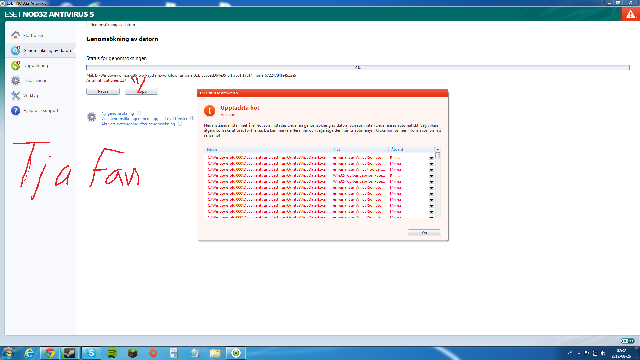Launch Steam from the Windows taskbar
The width and height of the screenshot is (640, 360).
70,353
